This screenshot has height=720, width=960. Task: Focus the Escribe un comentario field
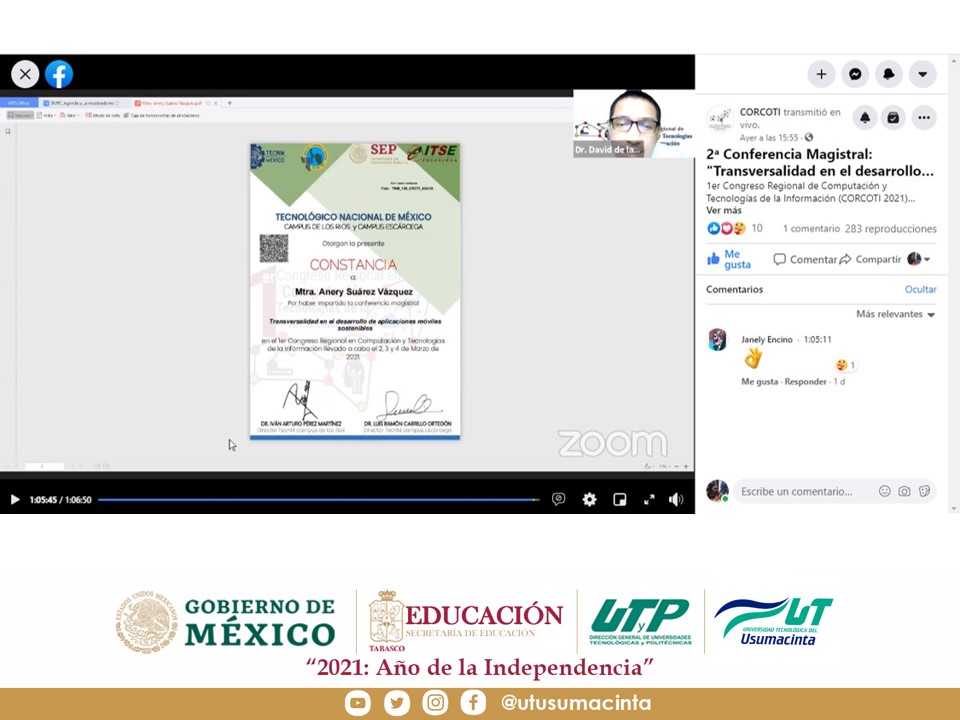click(800, 491)
